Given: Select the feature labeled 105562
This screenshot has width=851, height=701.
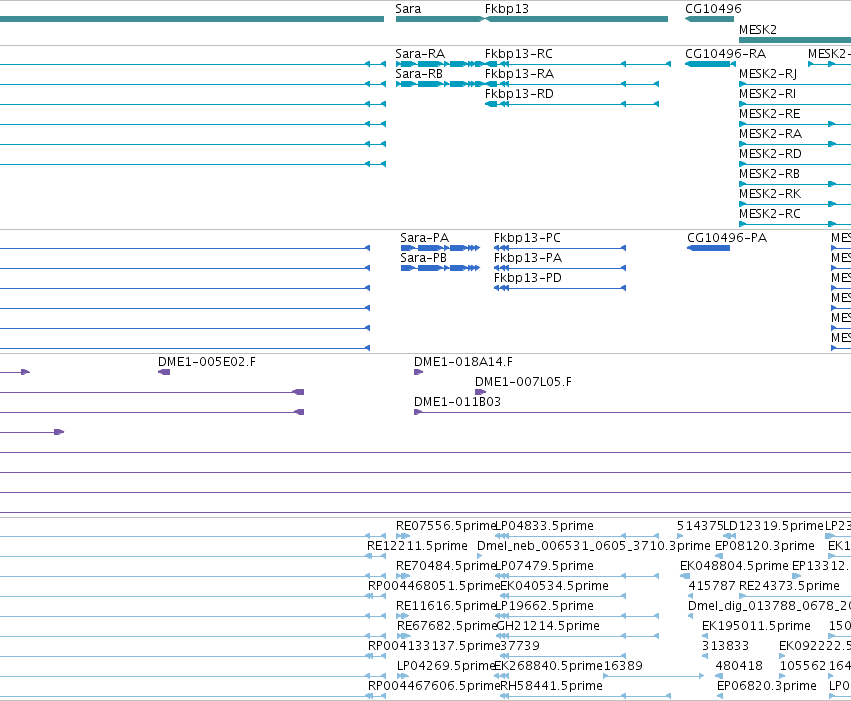Looking at the screenshot, I should click(x=782, y=676).
